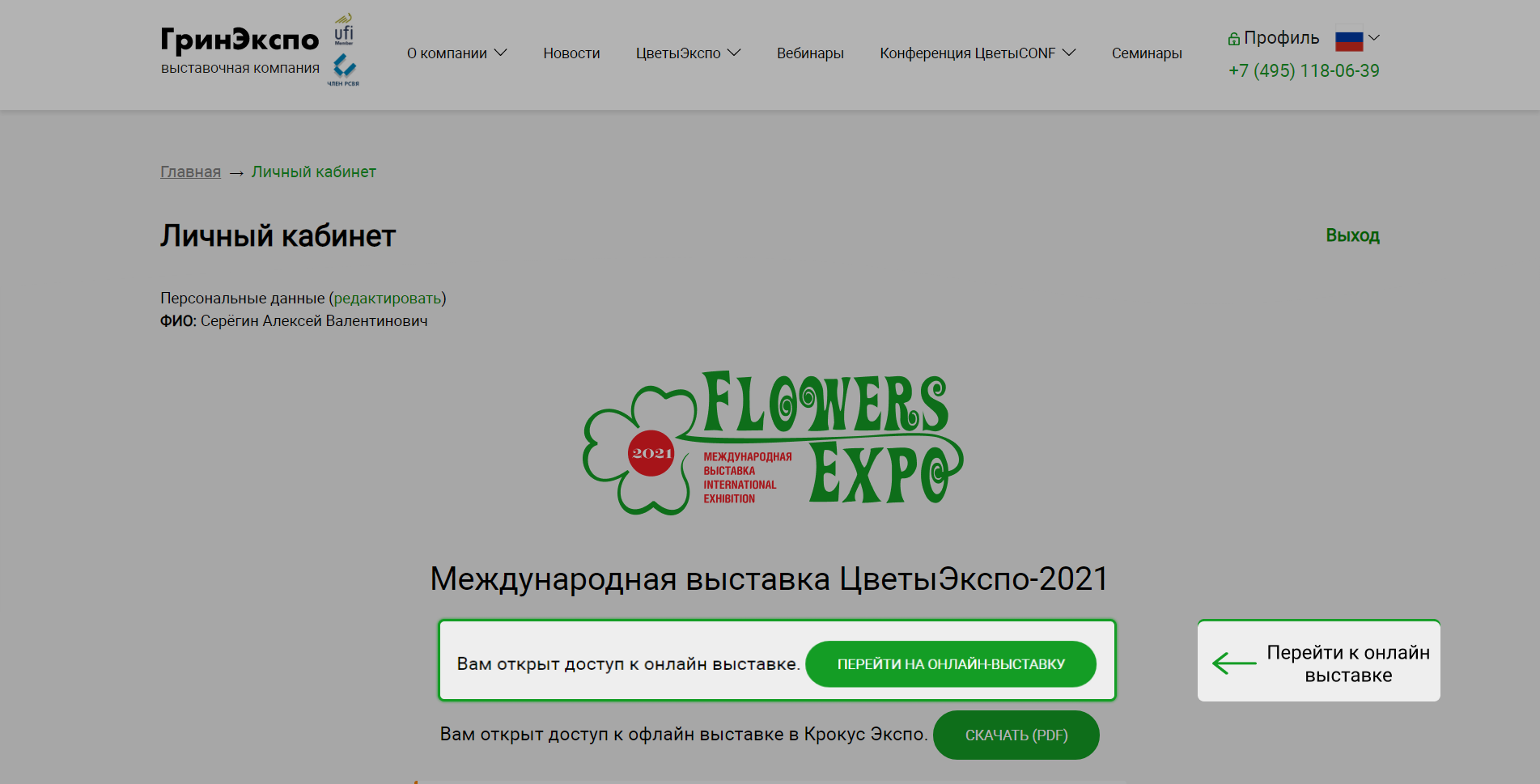Expand the О компании dropdown menu

456,53
